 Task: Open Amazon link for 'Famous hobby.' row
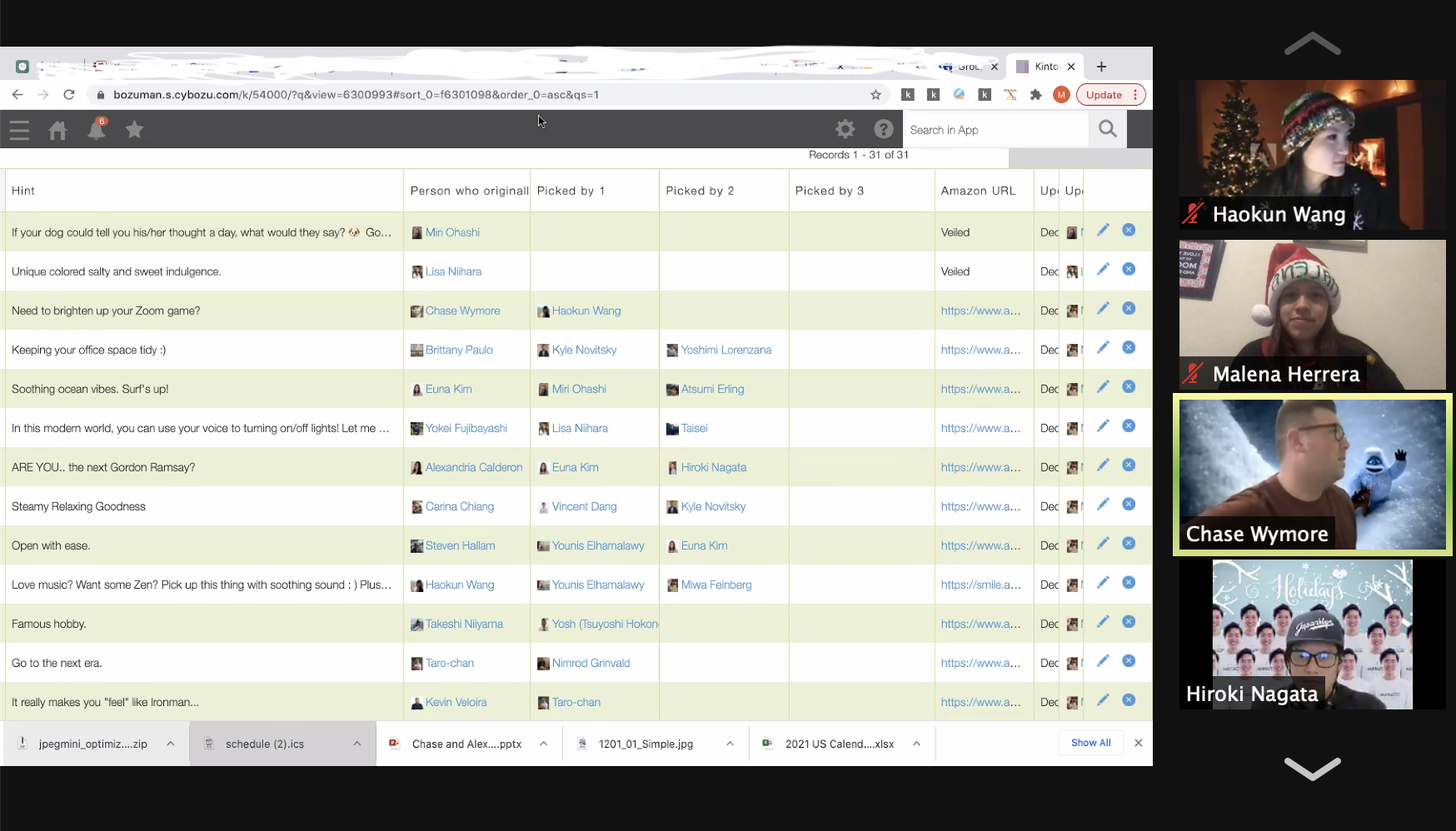980,624
